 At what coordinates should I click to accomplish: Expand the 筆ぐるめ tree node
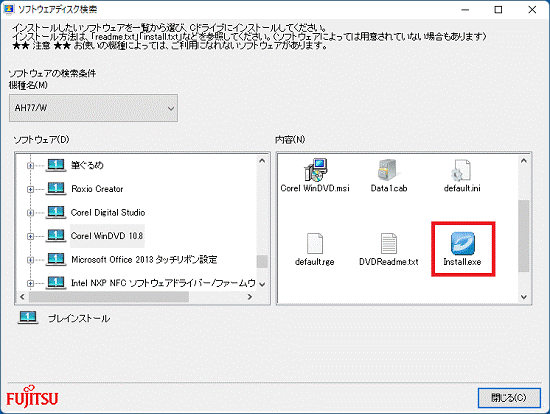31,165
